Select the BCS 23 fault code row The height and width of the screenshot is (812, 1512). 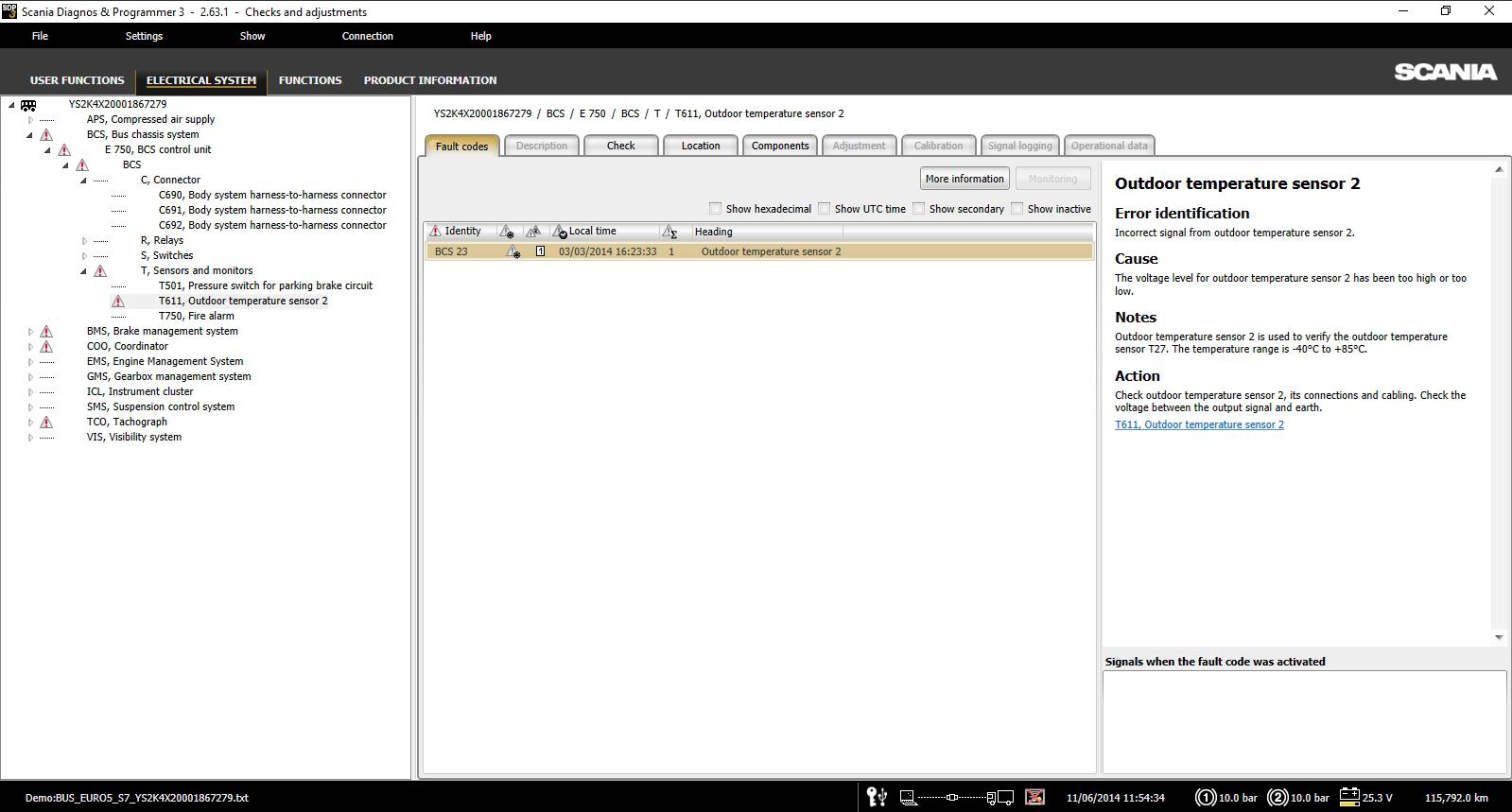point(758,251)
